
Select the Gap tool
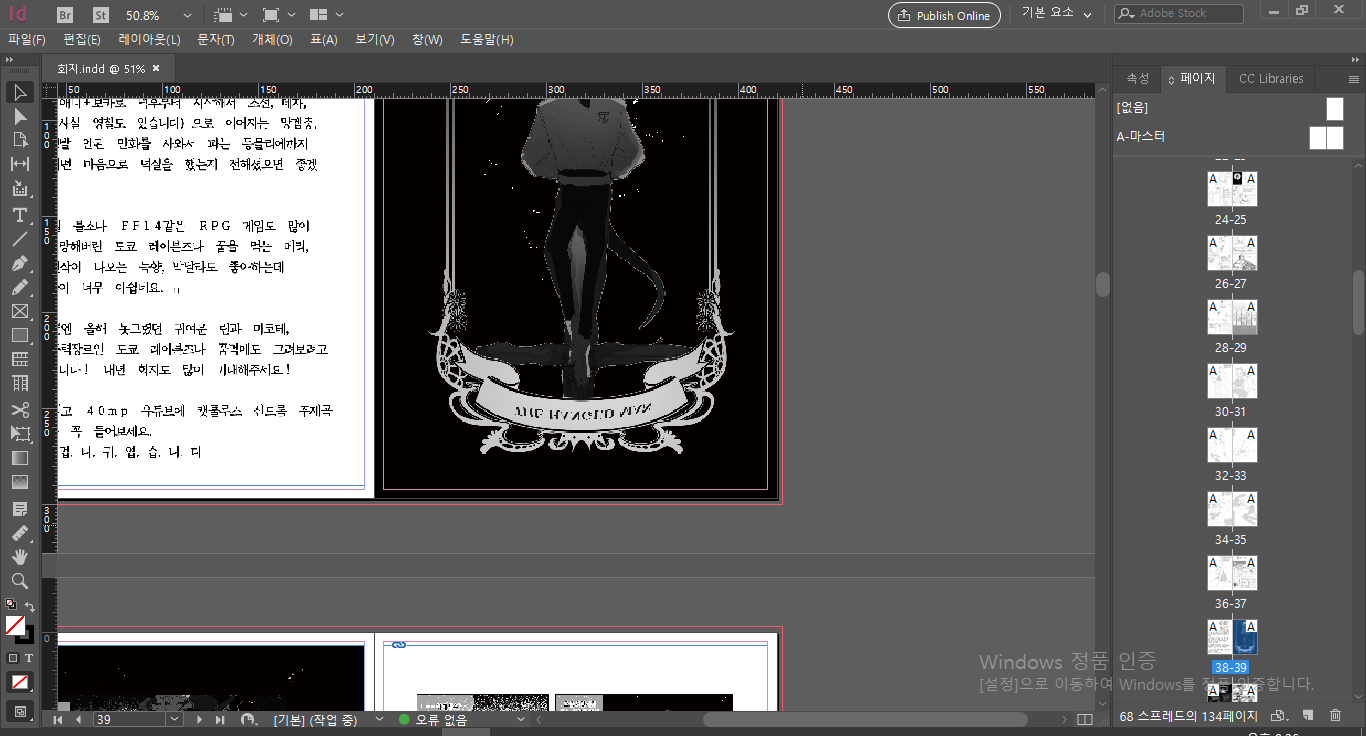(20, 164)
